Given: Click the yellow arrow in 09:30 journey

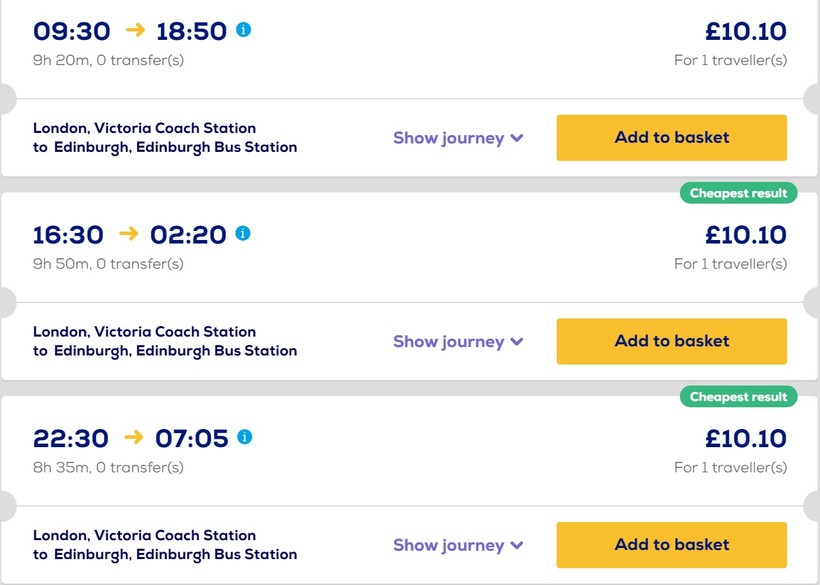Looking at the screenshot, I should (135, 30).
